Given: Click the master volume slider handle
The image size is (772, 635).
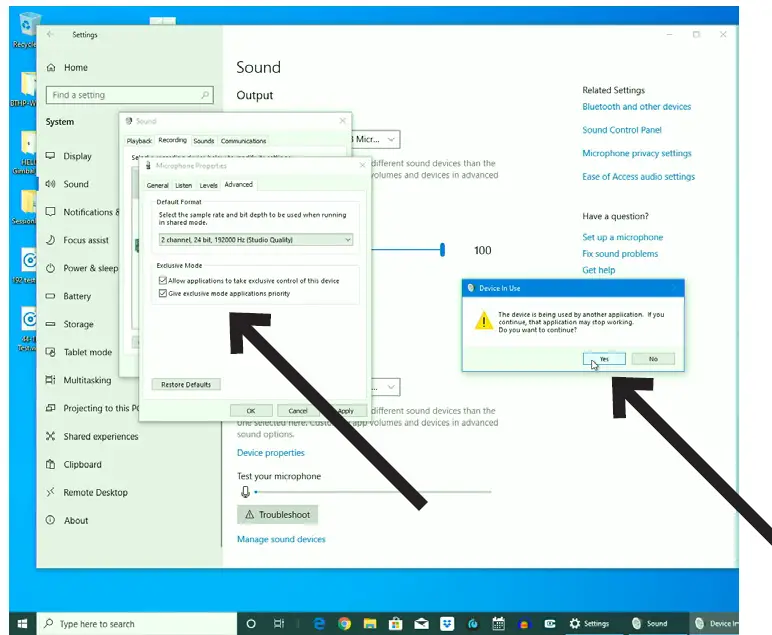Looking at the screenshot, I should click(x=443, y=250).
